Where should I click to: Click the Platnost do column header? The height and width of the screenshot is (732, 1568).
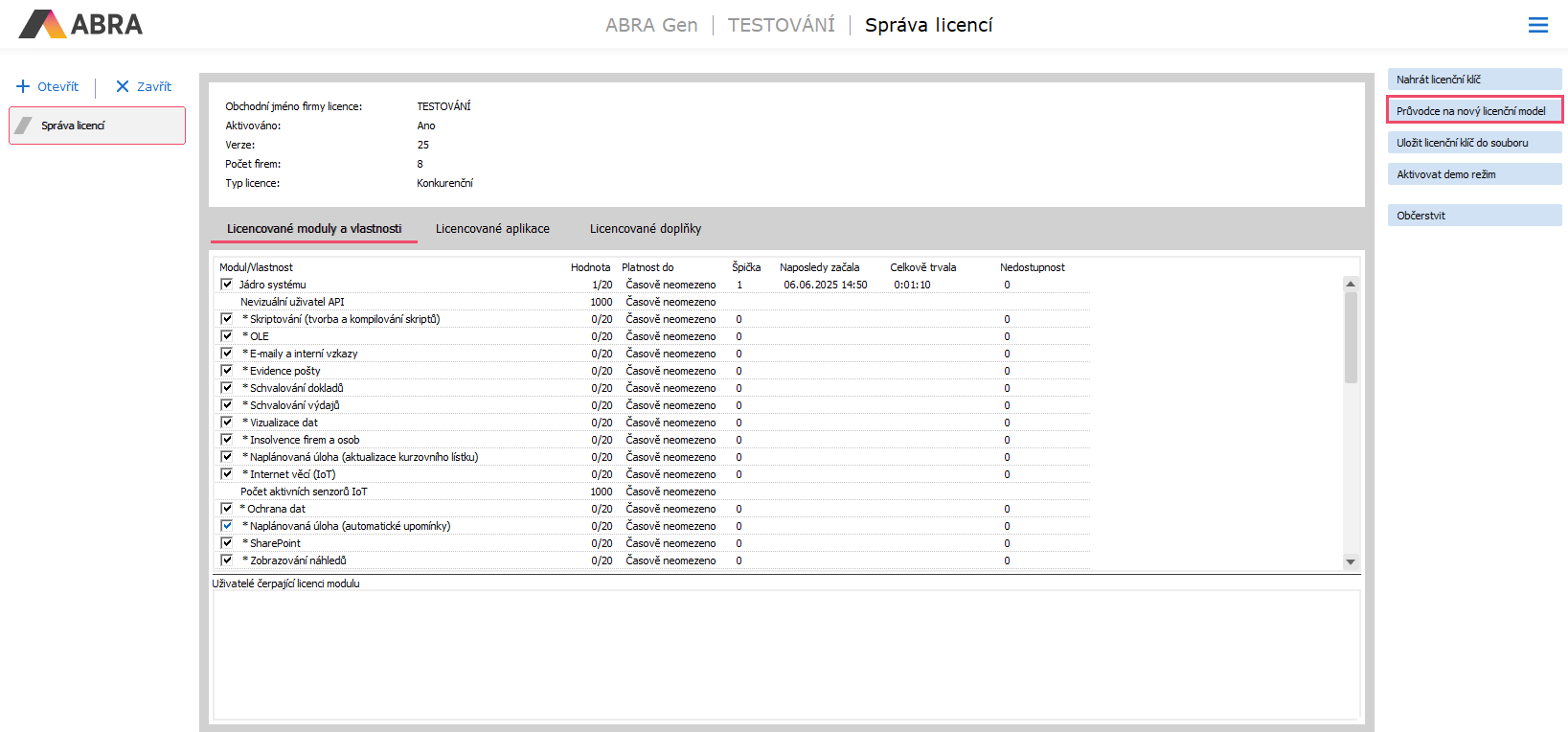point(648,267)
